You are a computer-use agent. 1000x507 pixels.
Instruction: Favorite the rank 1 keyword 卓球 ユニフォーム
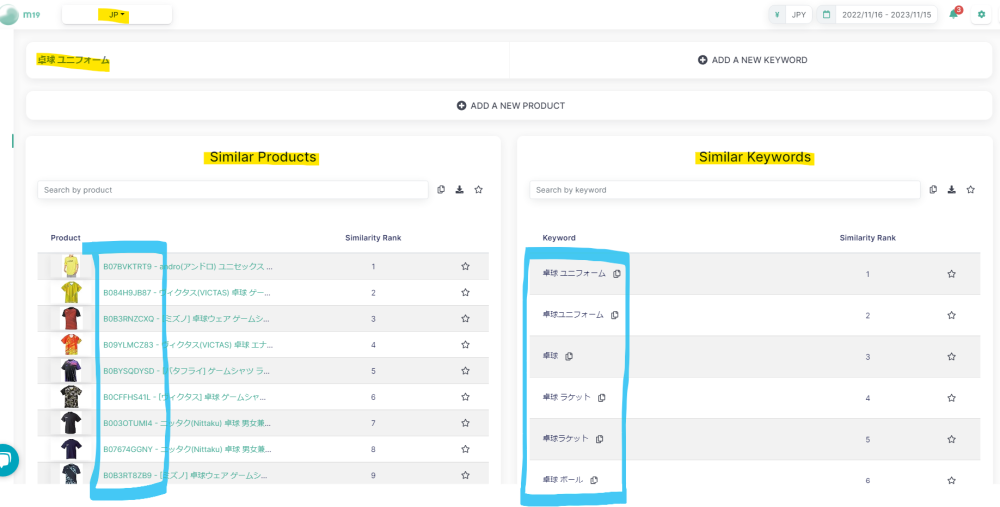(x=951, y=274)
